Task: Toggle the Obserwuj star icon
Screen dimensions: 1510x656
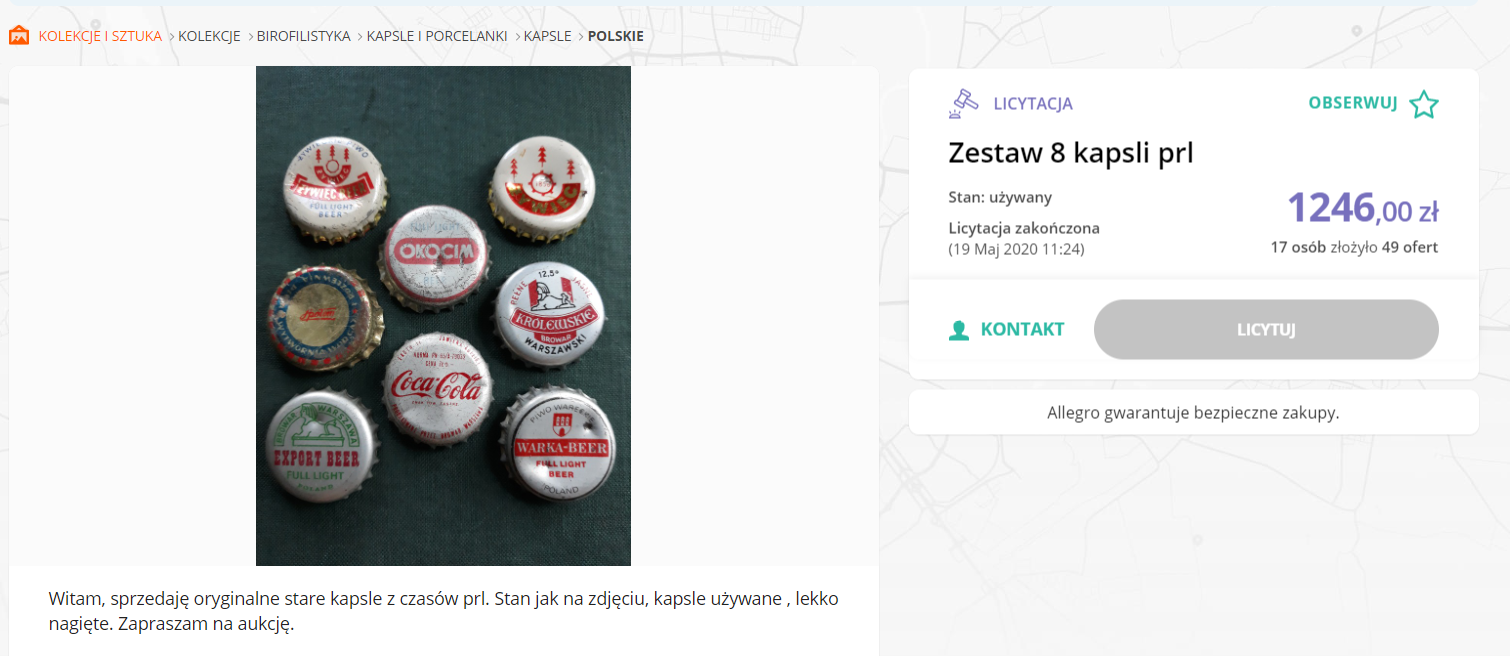Action: (1423, 104)
